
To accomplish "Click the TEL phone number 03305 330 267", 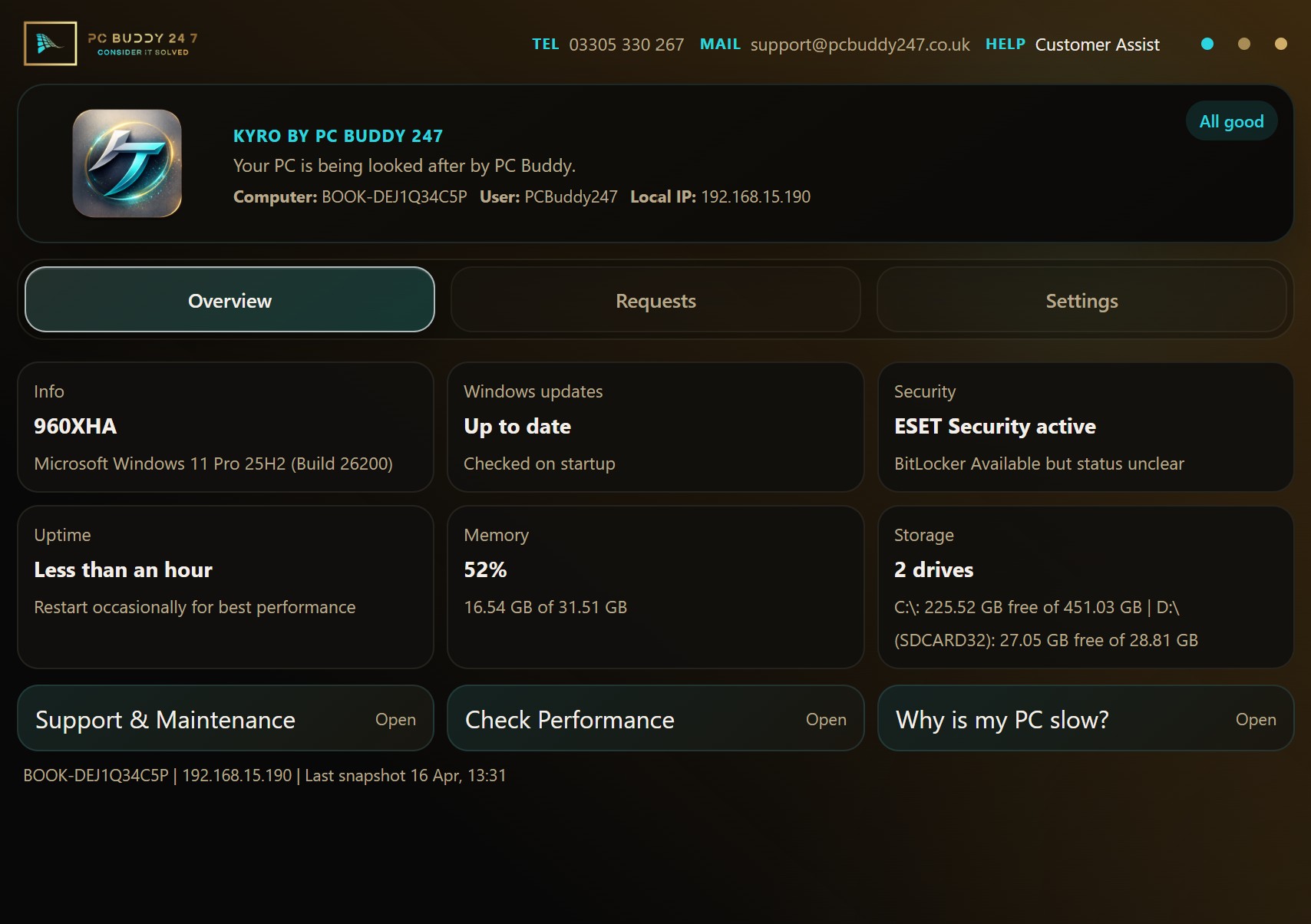I will point(626,45).
